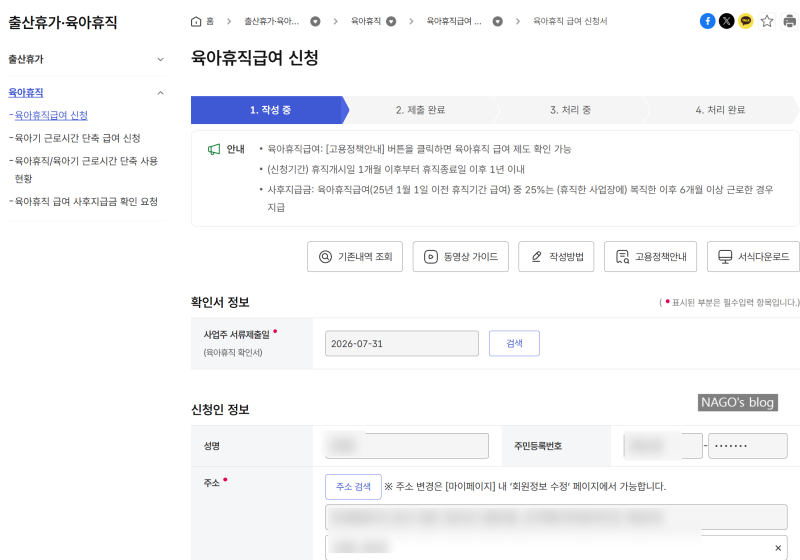The width and height of the screenshot is (800, 560).
Task: Open 육아휴직/육아기 근로시간 단축 사용 현황
Action: (x=86, y=169)
